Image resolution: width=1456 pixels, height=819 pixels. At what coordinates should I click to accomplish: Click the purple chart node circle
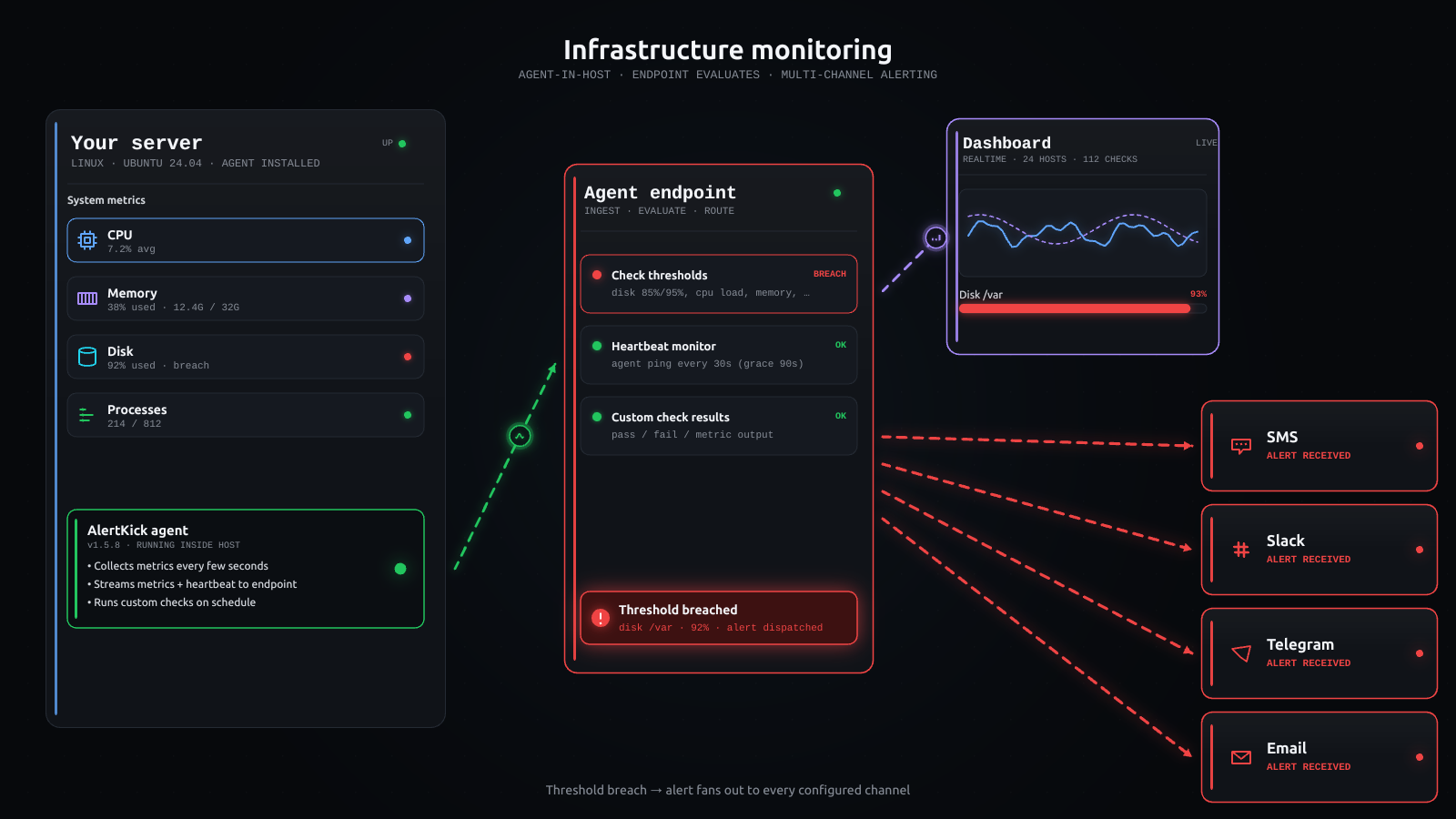coord(936,238)
